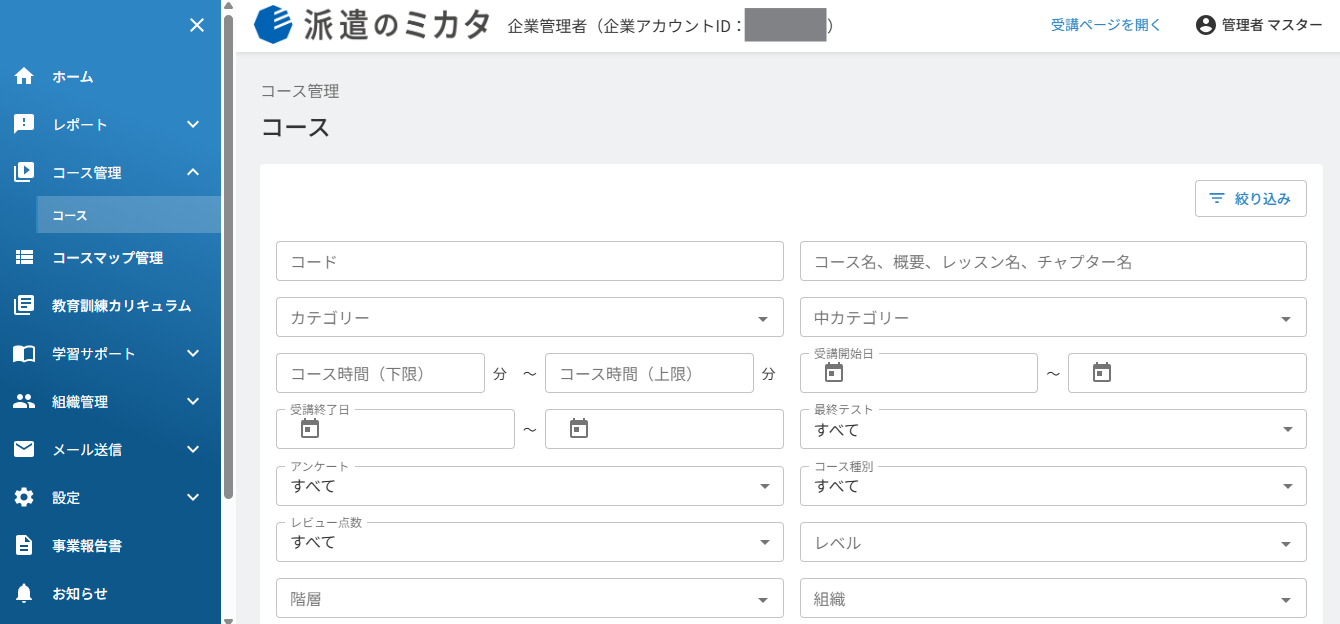Open the アンケート dropdown
Screen dimensions: 1340x624
coord(530,486)
